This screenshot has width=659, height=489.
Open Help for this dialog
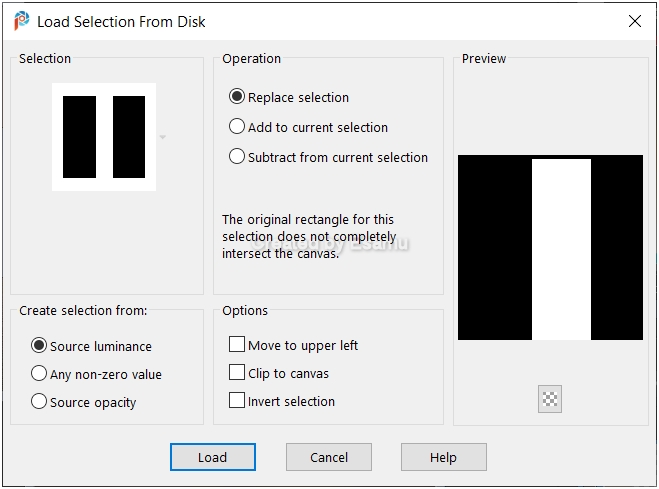444,457
